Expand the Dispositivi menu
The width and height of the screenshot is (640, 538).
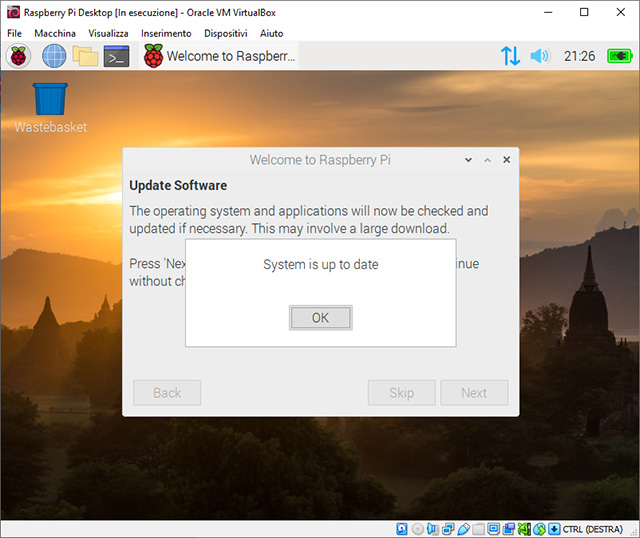coord(225,33)
